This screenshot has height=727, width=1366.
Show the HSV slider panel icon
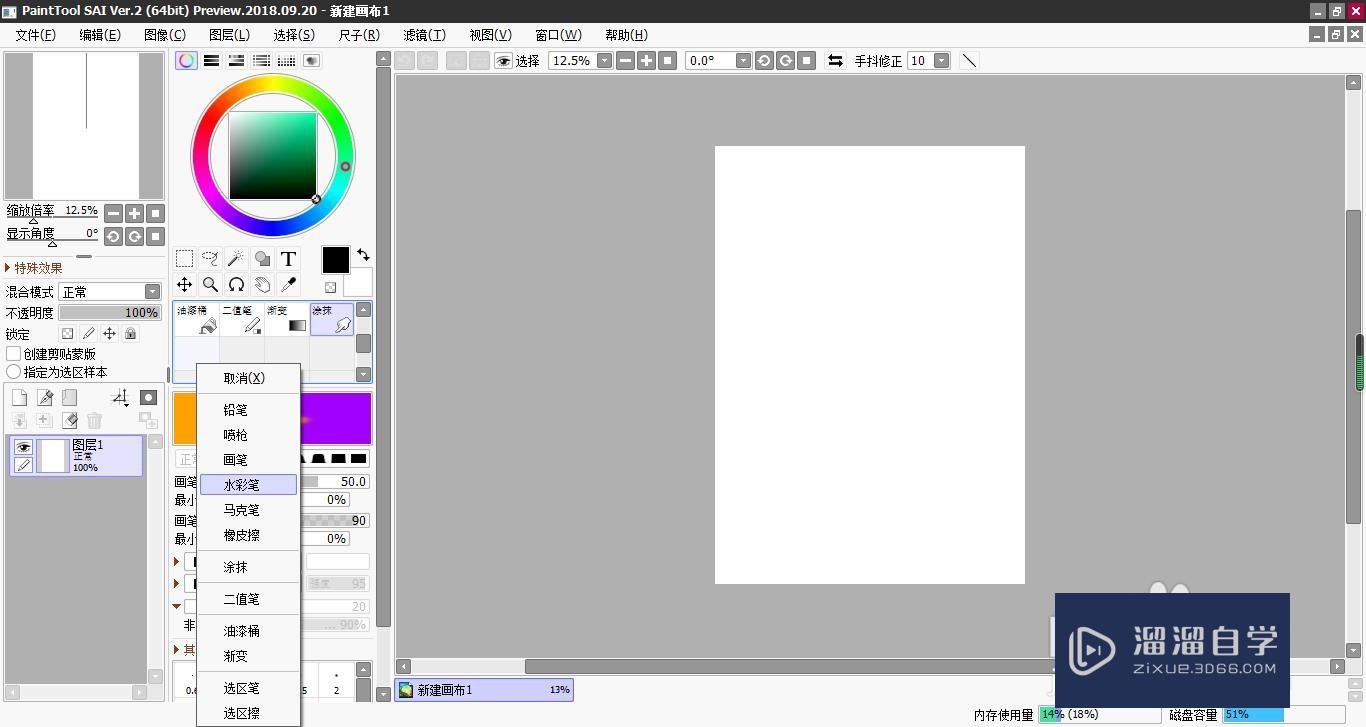click(236, 60)
